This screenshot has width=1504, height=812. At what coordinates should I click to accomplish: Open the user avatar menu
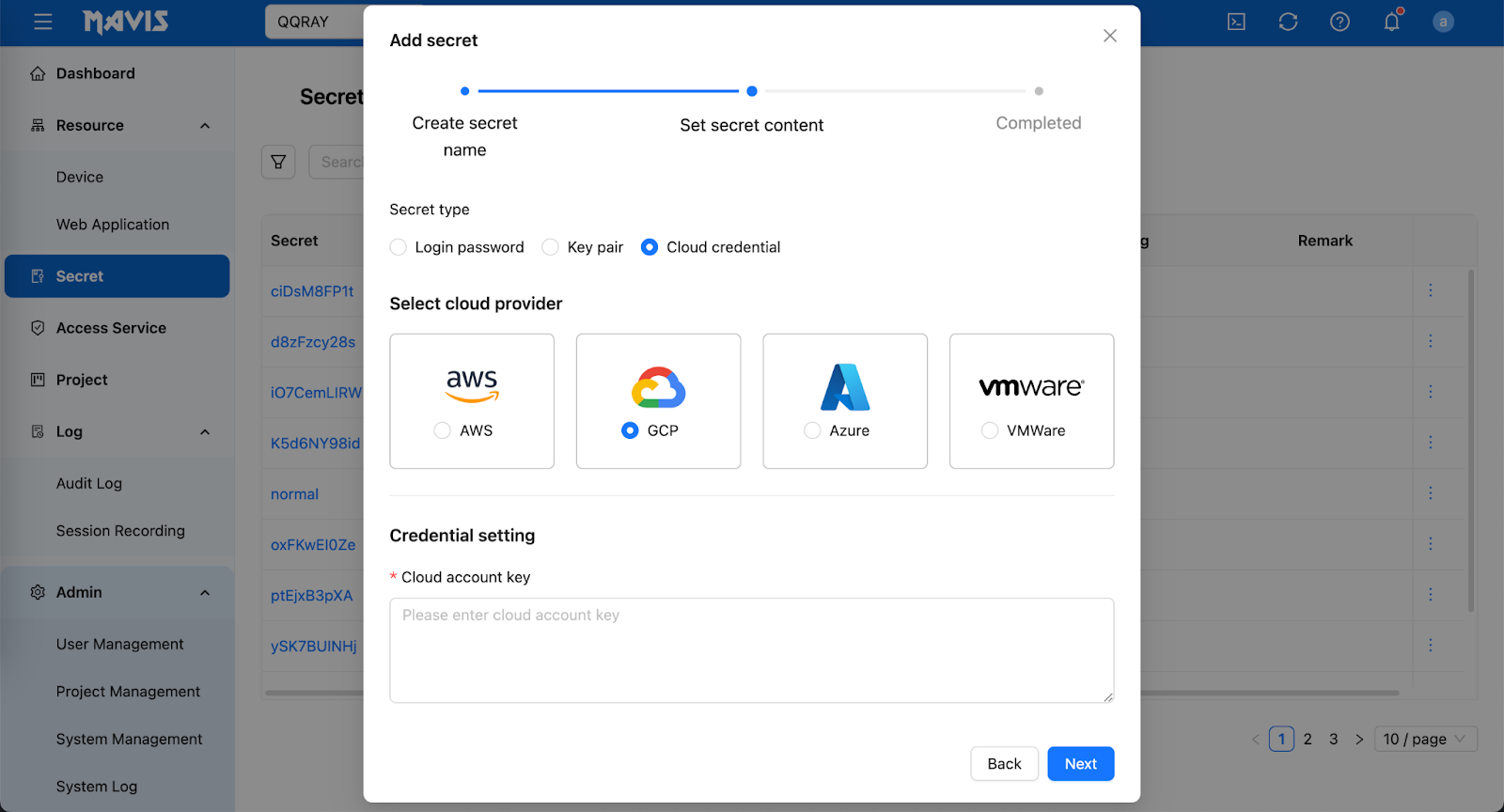1443,22
